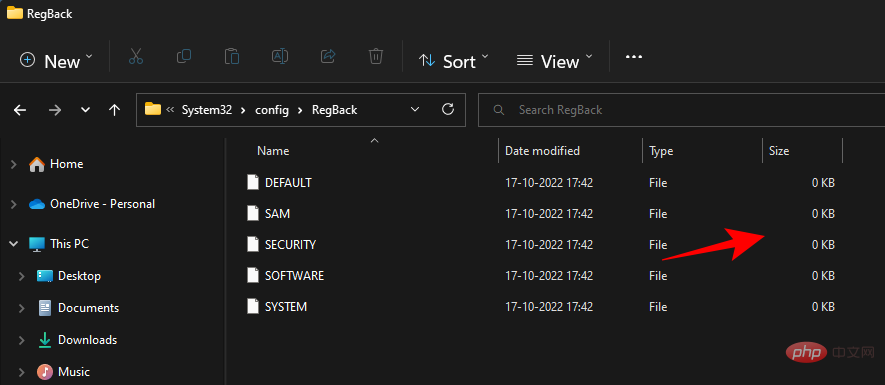Viewport: 885px width, 385px height.
Task: Click config in the breadcrumb path
Action: pyautogui.click(x=272, y=110)
